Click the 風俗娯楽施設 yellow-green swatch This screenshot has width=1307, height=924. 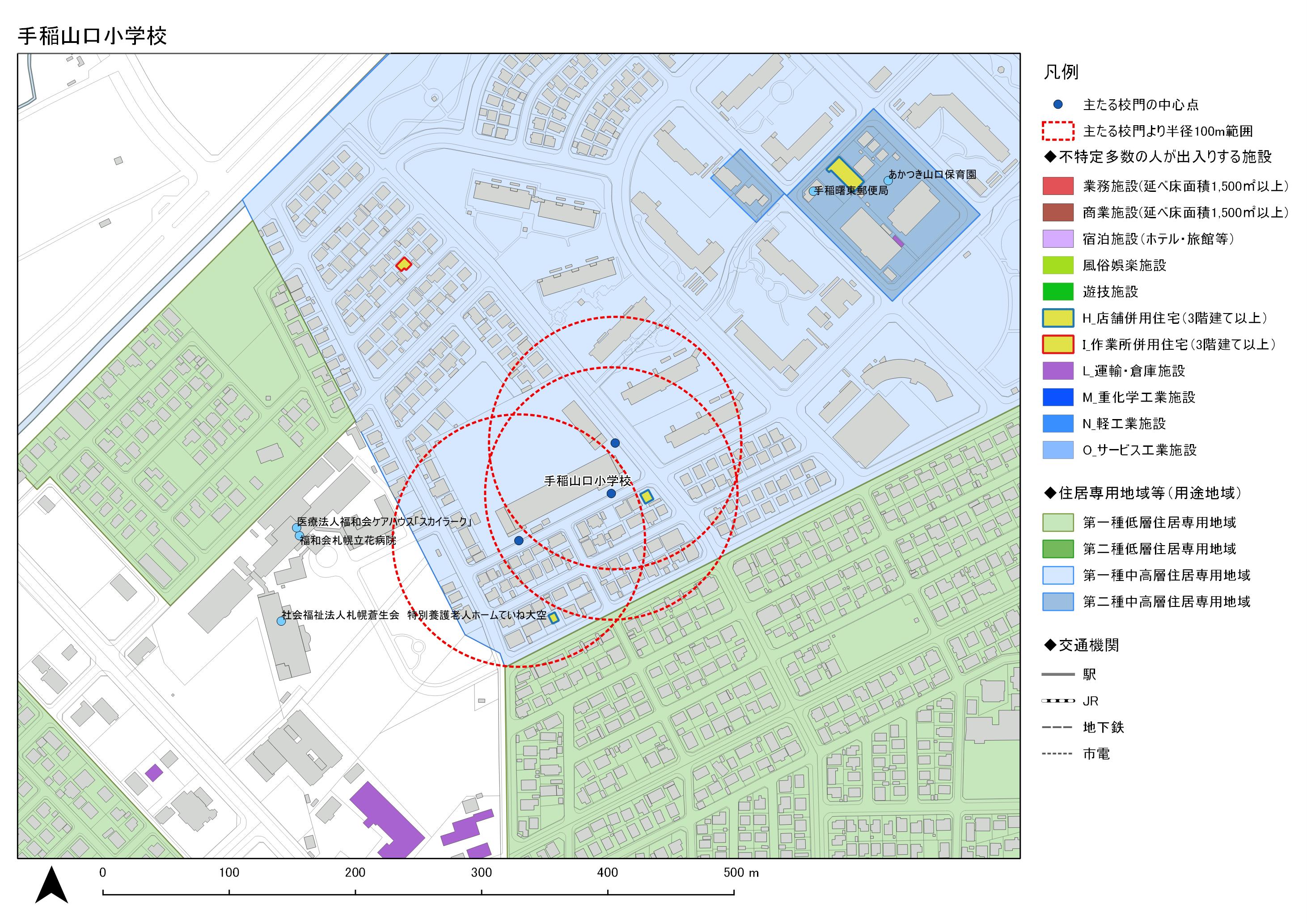[x=1057, y=265]
